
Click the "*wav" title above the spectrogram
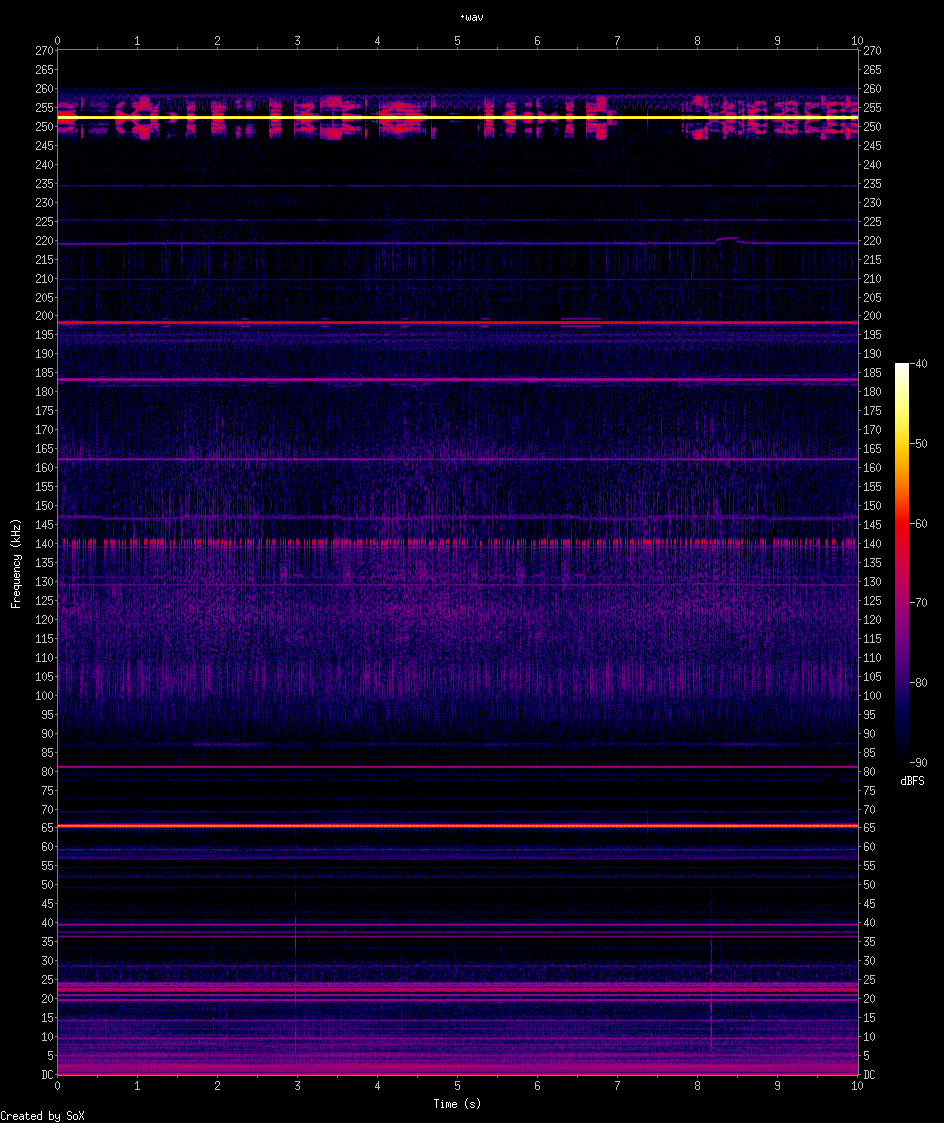(472, 18)
